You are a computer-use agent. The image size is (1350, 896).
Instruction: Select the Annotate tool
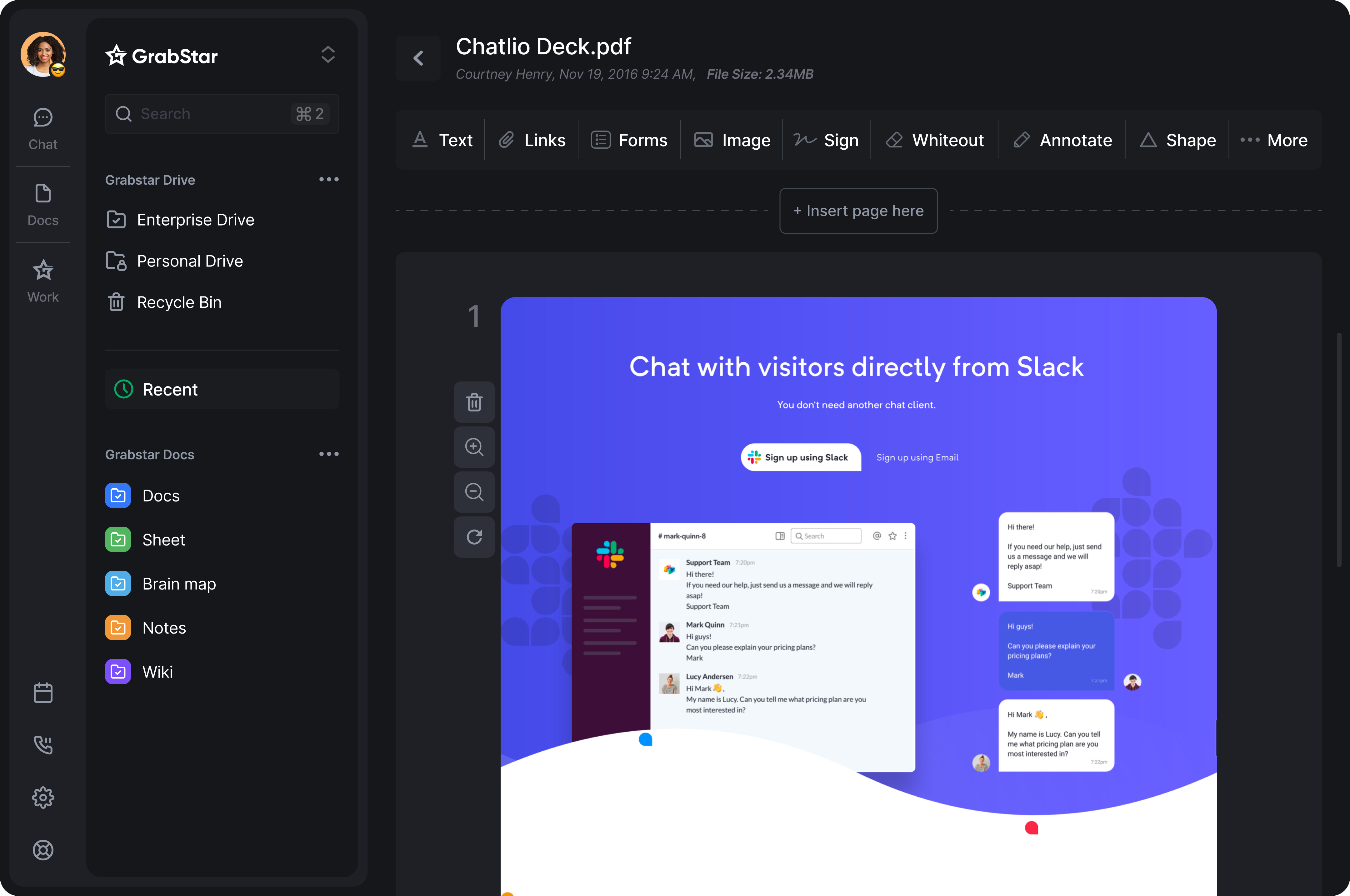click(x=1062, y=140)
